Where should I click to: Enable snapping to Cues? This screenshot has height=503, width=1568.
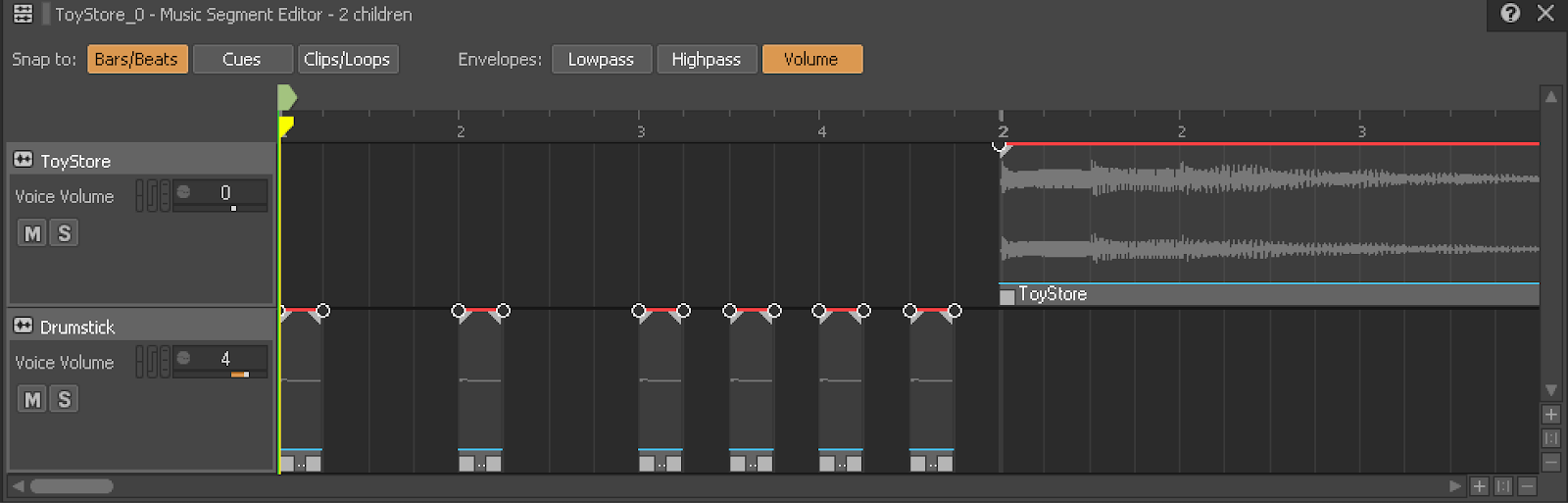(242, 59)
